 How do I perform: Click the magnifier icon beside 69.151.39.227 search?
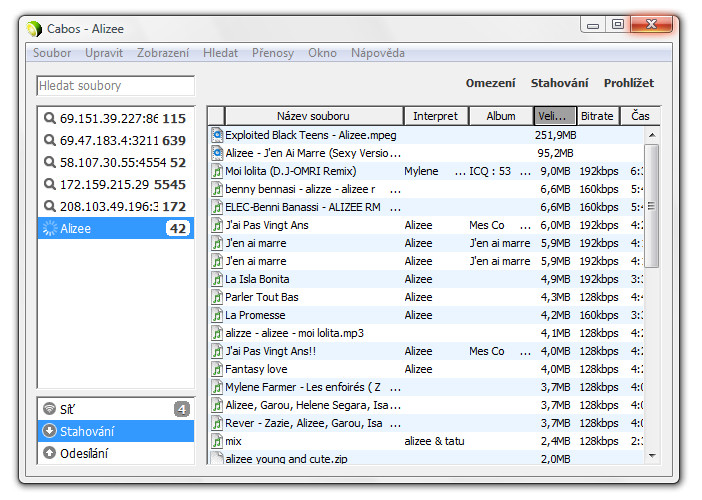click(x=49, y=118)
